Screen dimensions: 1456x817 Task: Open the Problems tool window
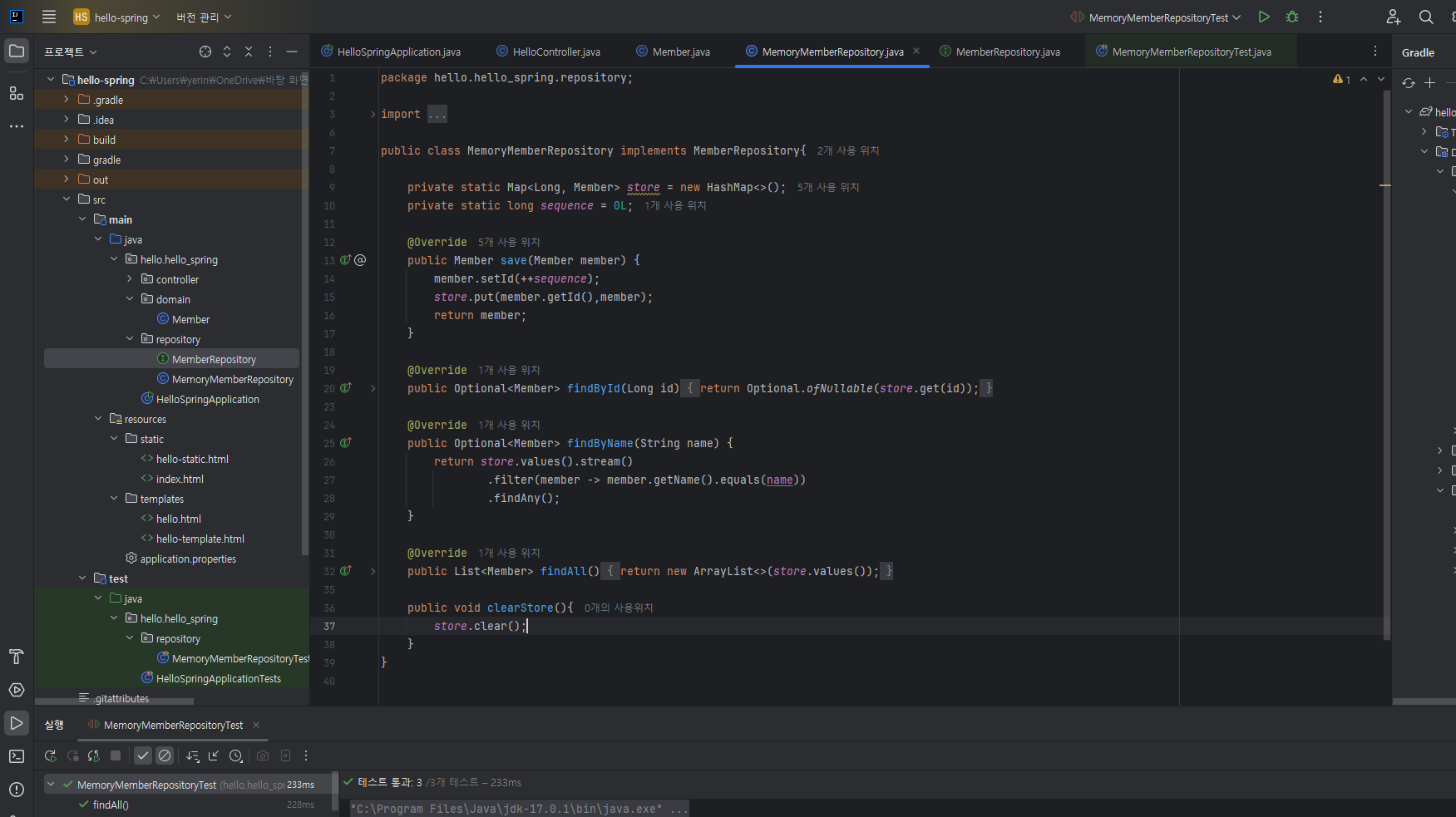tap(17, 790)
